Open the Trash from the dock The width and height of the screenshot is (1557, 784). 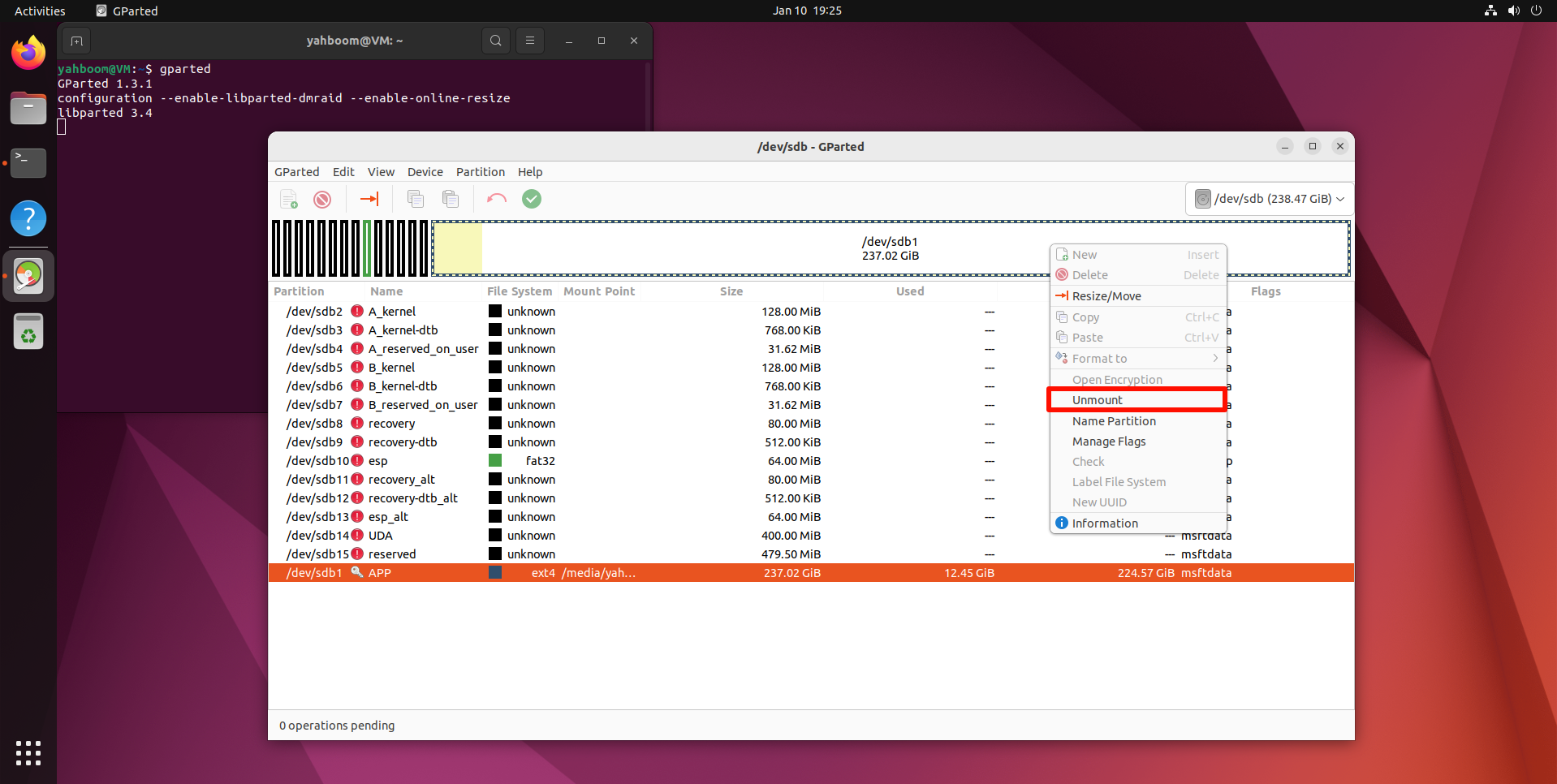click(x=28, y=332)
